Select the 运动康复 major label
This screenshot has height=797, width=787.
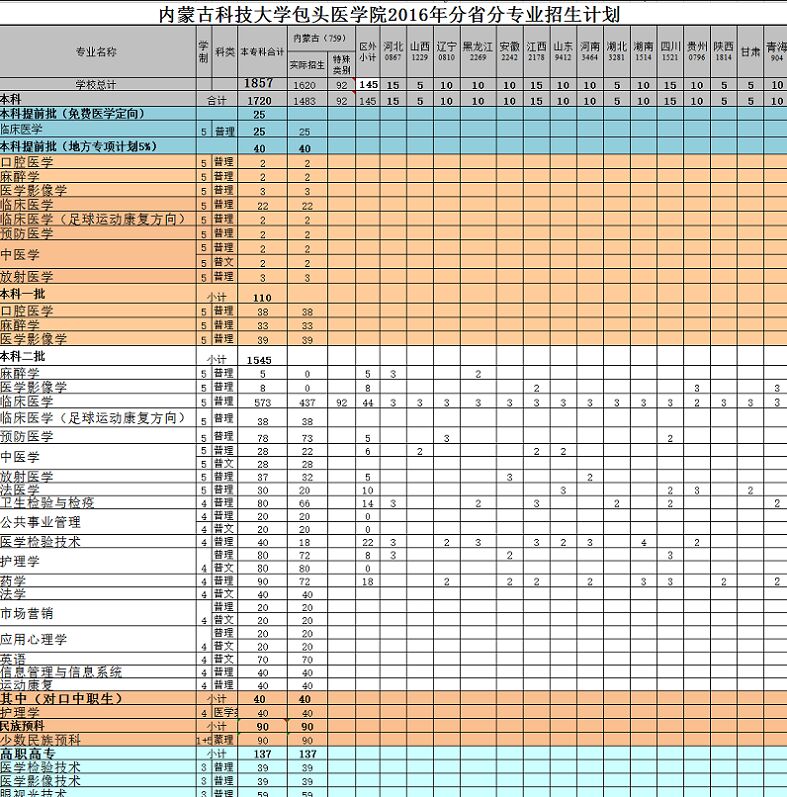click(27, 685)
